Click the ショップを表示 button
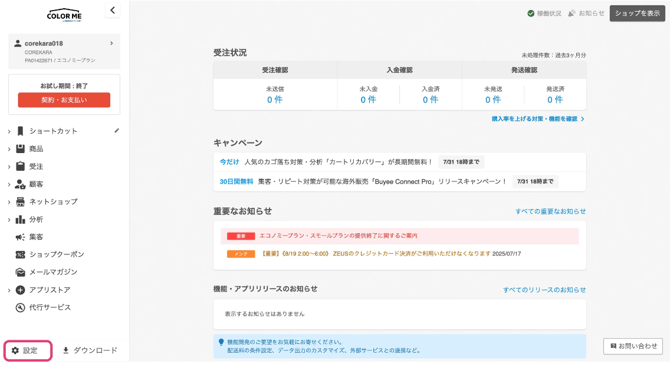This screenshot has width=670, height=371. tap(637, 13)
